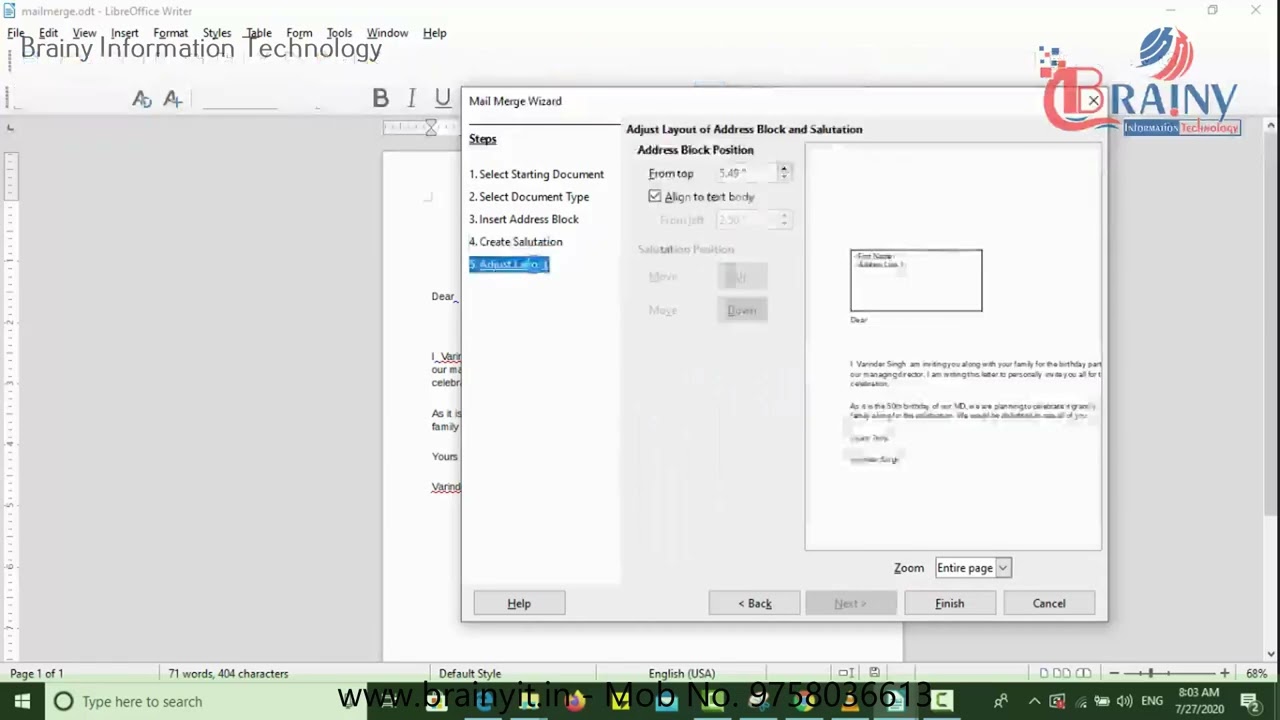Go to step 3 Insert Address Block

point(524,219)
